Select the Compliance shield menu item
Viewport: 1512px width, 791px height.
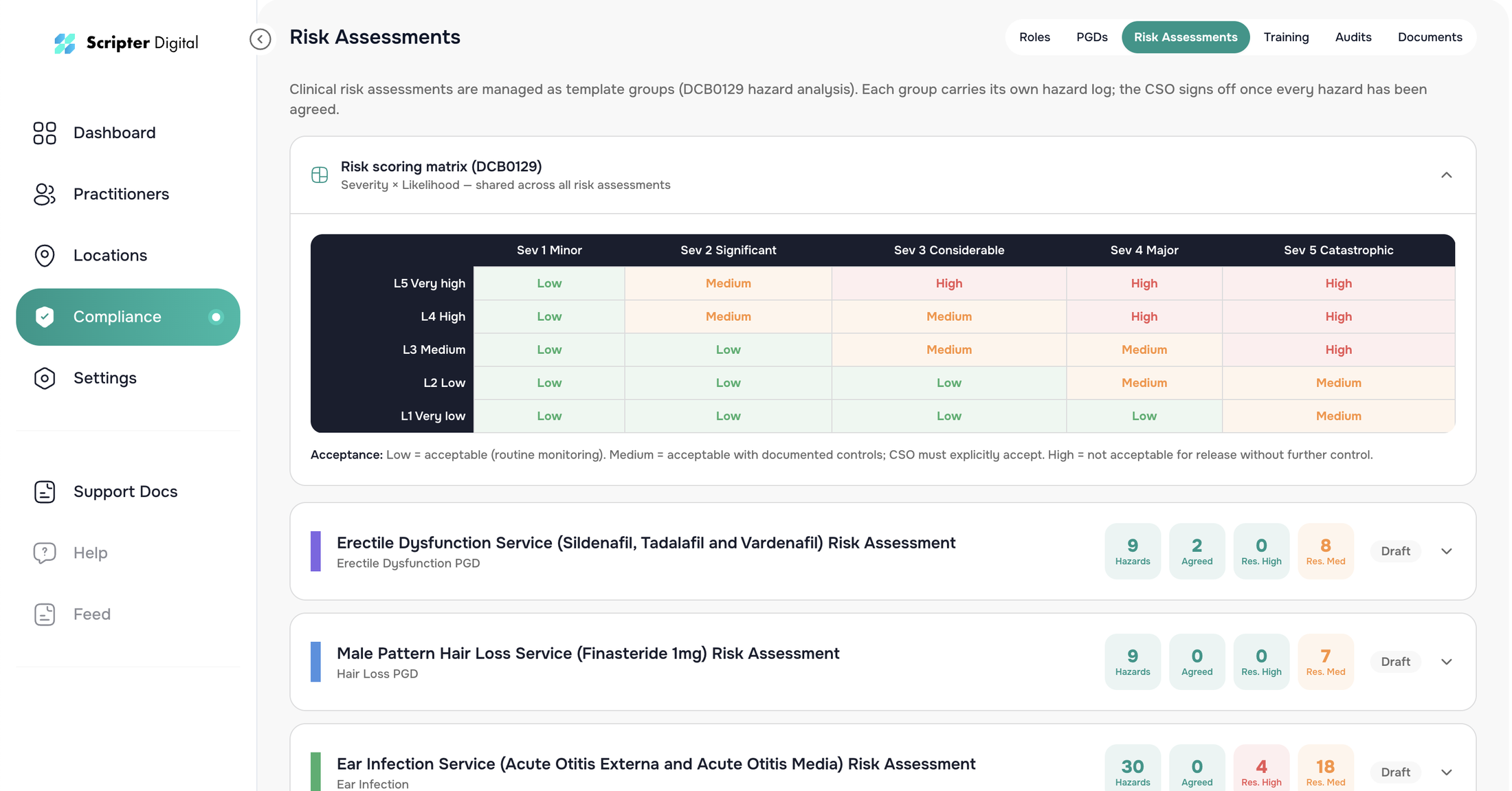click(128, 317)
